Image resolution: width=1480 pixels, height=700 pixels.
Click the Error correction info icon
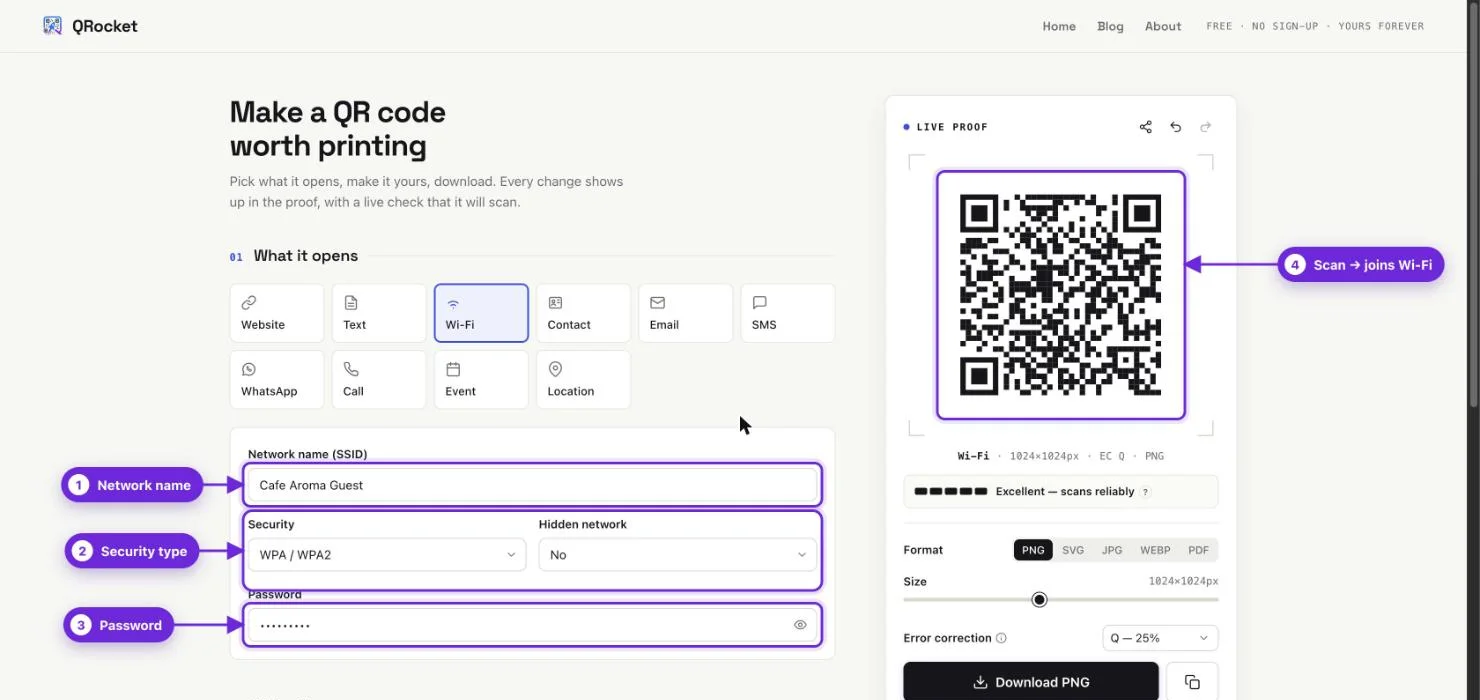coord(1002,638)
